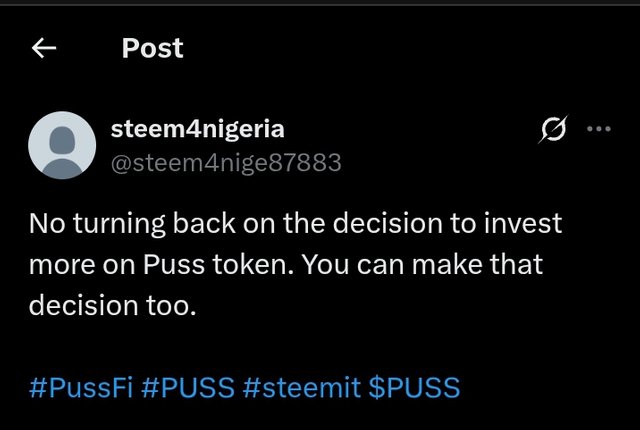Screen dimensions: 640x430
Task: Open the three-dot more options menu
Action: 599,129
